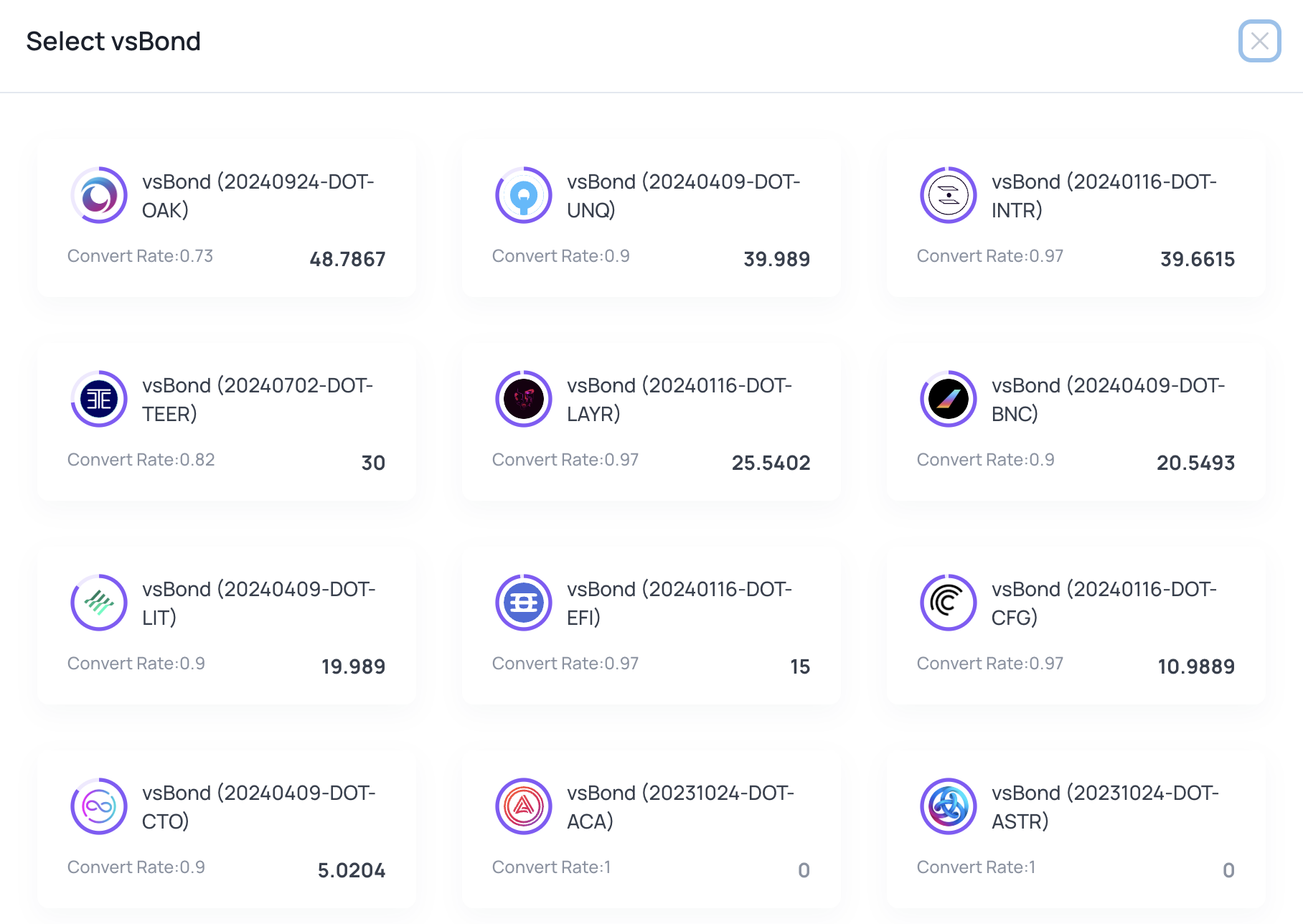Click TEER card's Convert Rate:0.82 text

pos(141,460)
